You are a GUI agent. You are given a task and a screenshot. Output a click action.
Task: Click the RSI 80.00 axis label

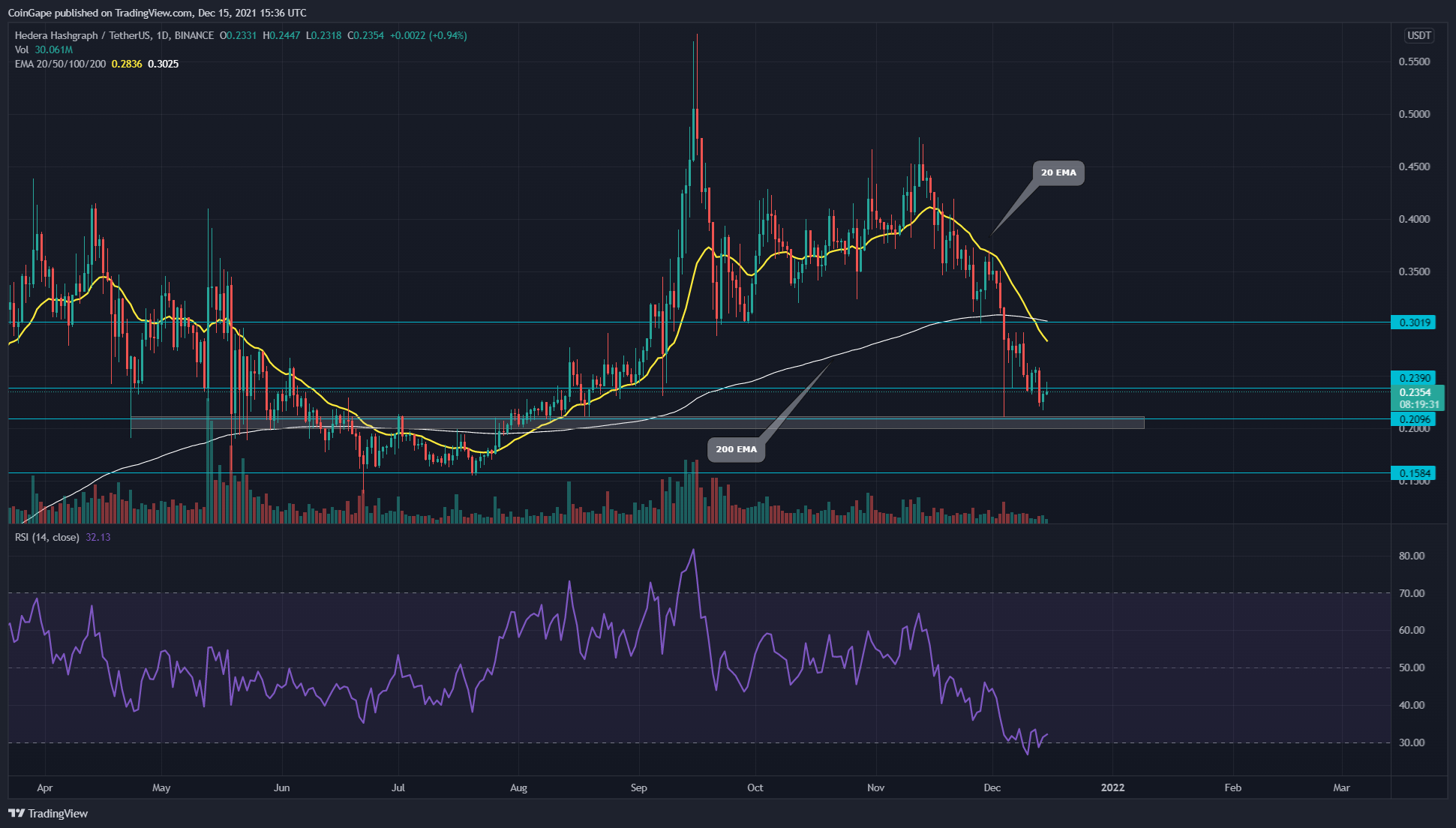coord(1412,556)
